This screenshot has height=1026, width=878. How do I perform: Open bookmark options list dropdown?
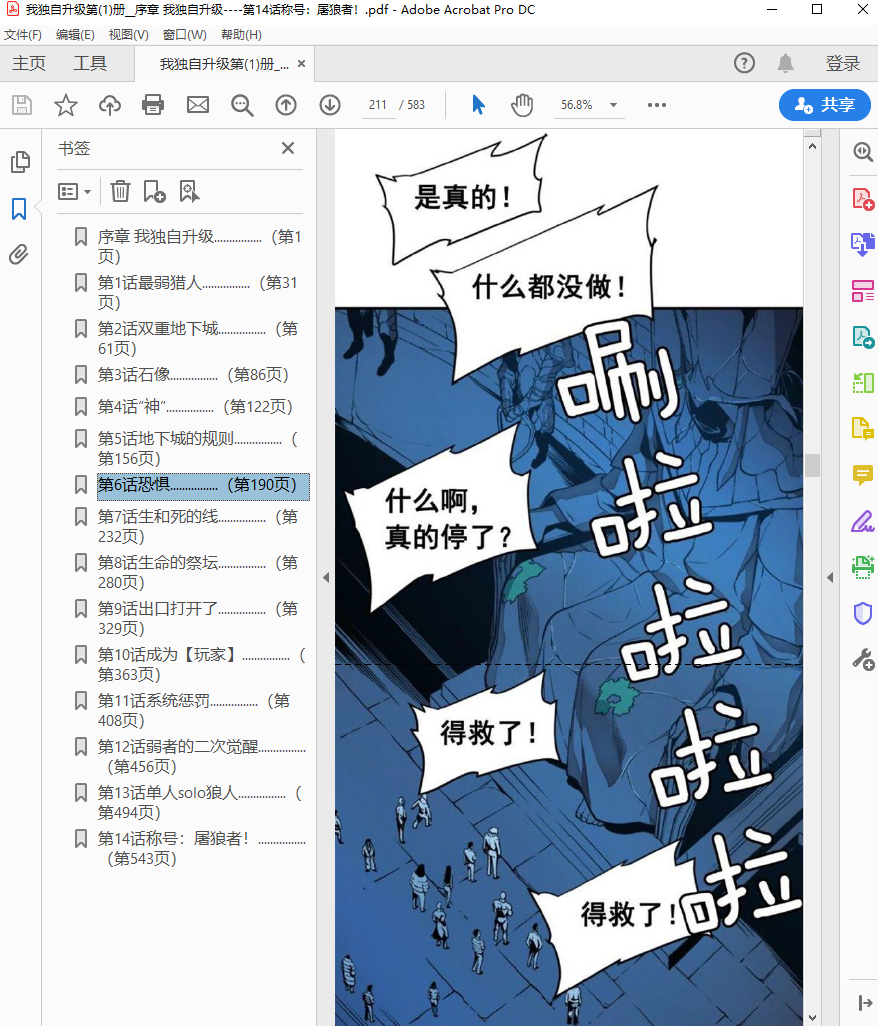point(74,191)
